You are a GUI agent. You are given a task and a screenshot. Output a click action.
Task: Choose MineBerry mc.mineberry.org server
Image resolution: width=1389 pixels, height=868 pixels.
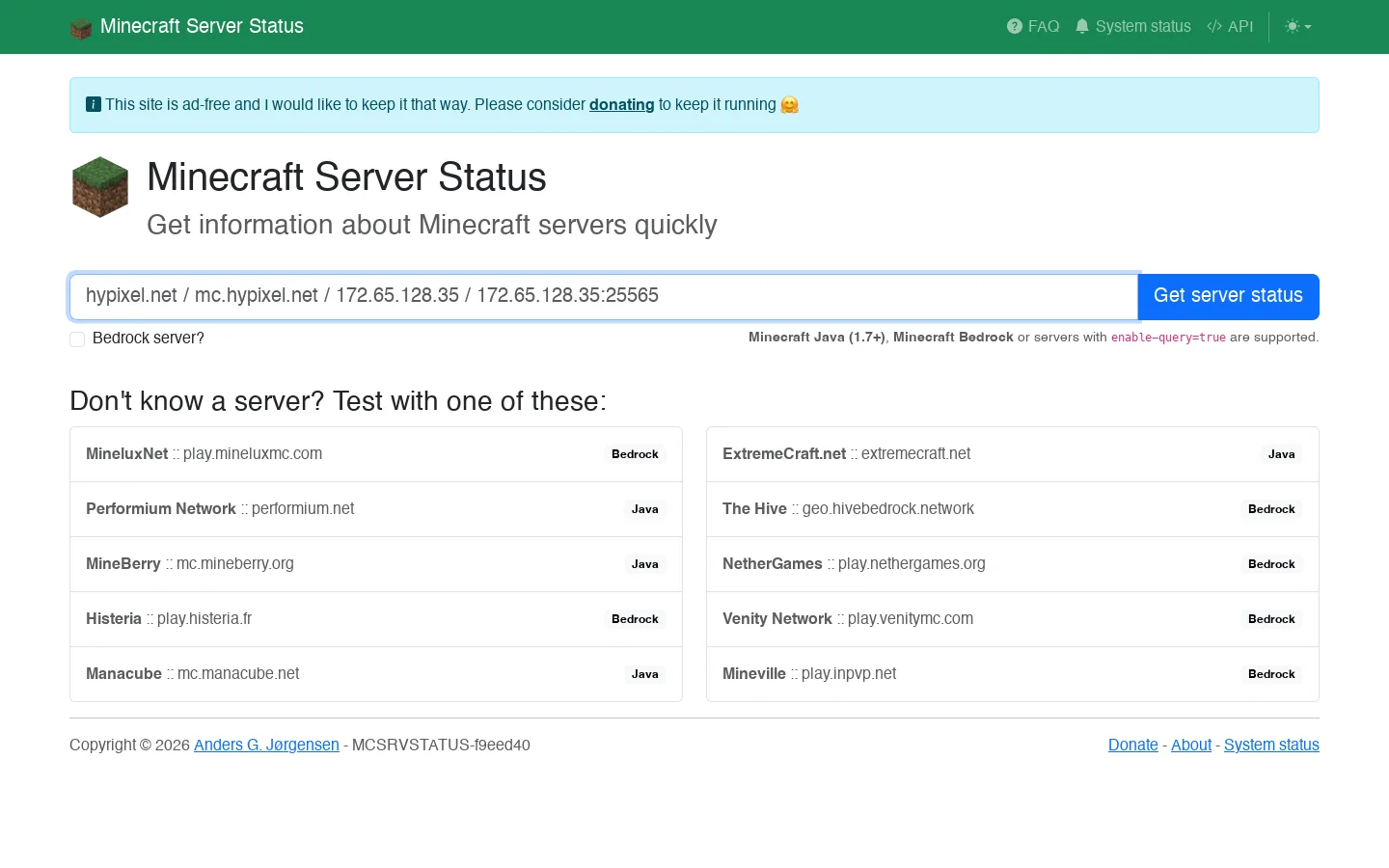(376, 564)
